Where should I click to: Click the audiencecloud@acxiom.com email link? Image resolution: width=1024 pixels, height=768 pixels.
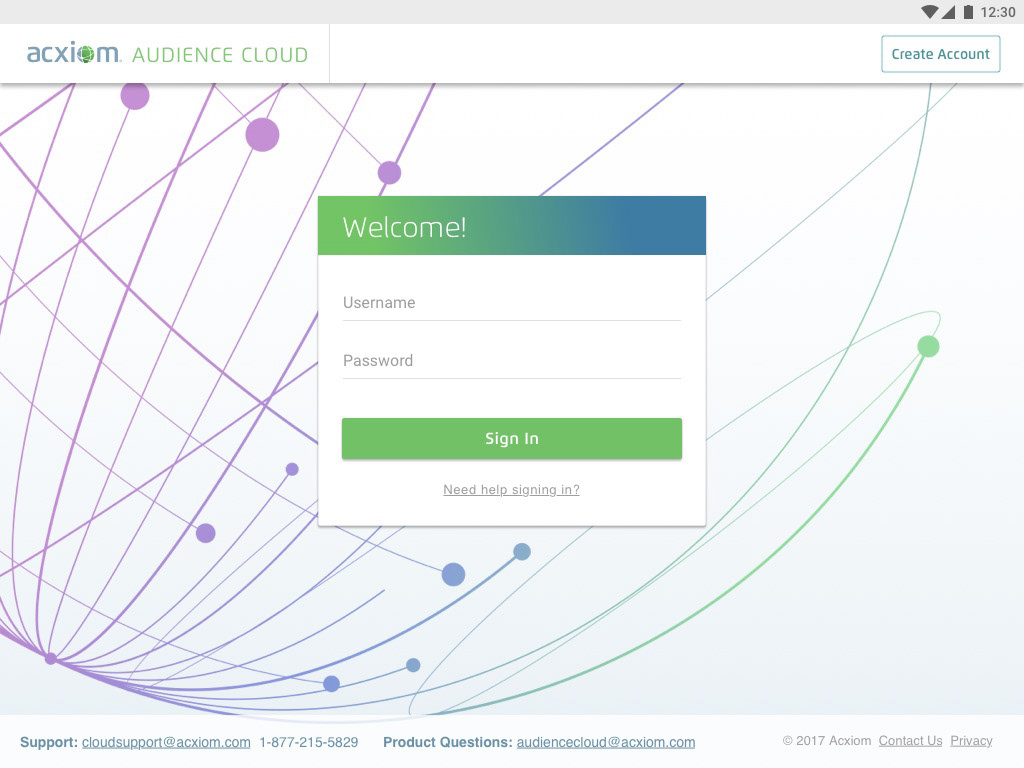(x=606, y=742)
